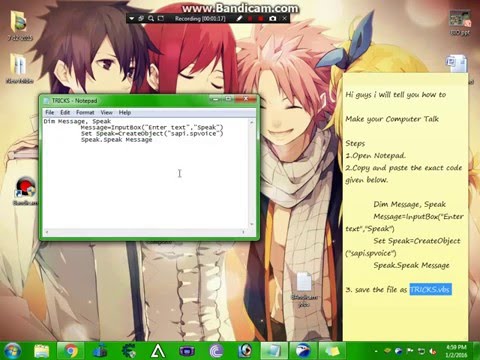This screenshot has width=480, height=360.
Task: Click the white triangle A taskbar icon
Action: point(158,351)
